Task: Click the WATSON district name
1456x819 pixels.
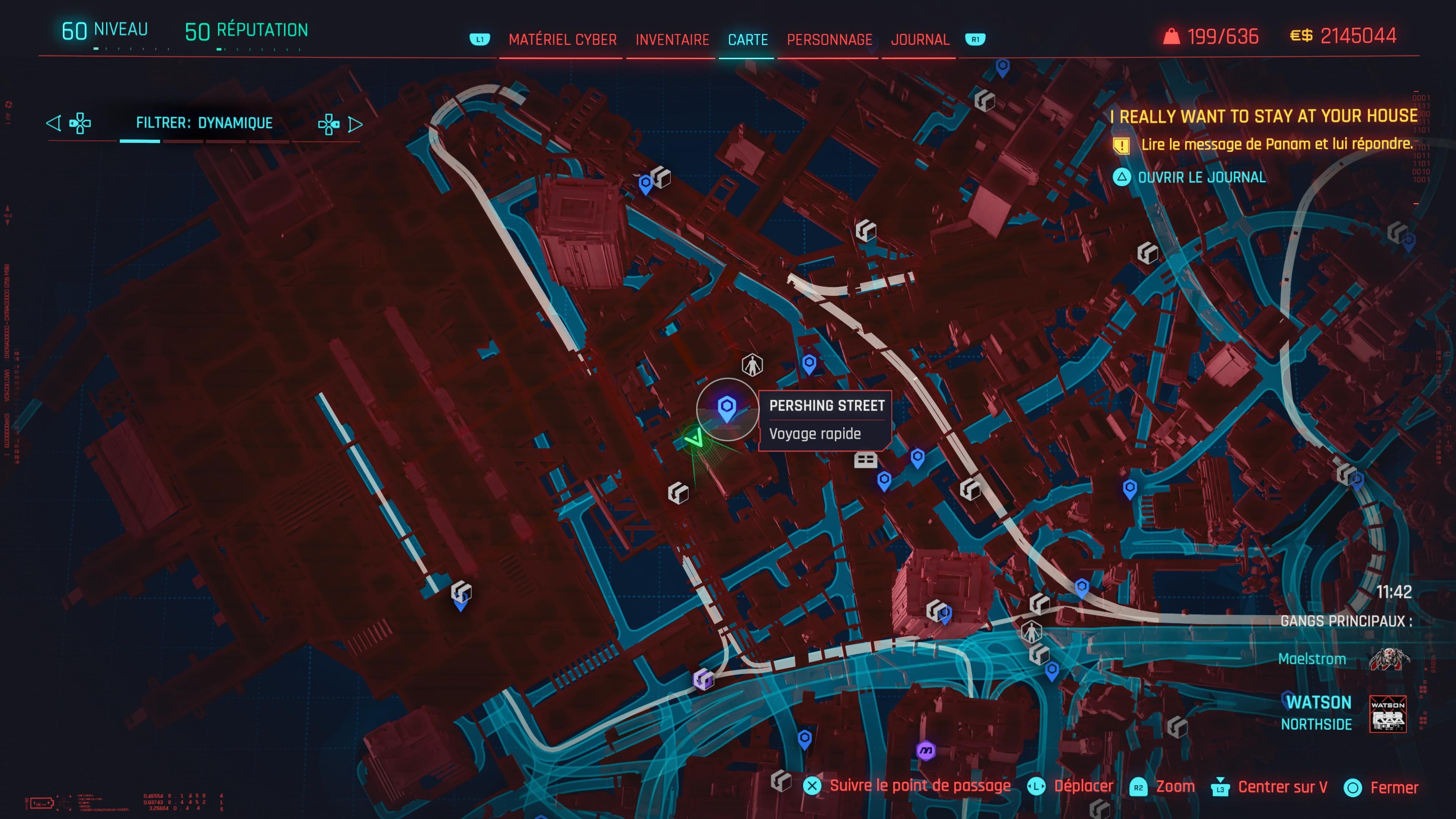Action: pyautogui.click(x=1319, y=703)
